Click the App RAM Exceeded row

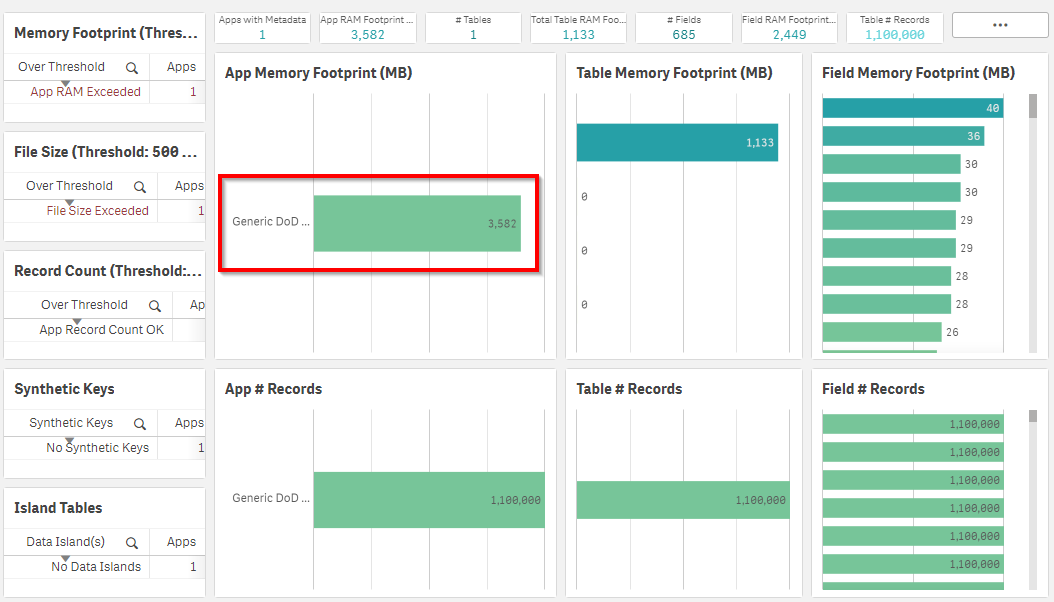[x=86, y=92]
